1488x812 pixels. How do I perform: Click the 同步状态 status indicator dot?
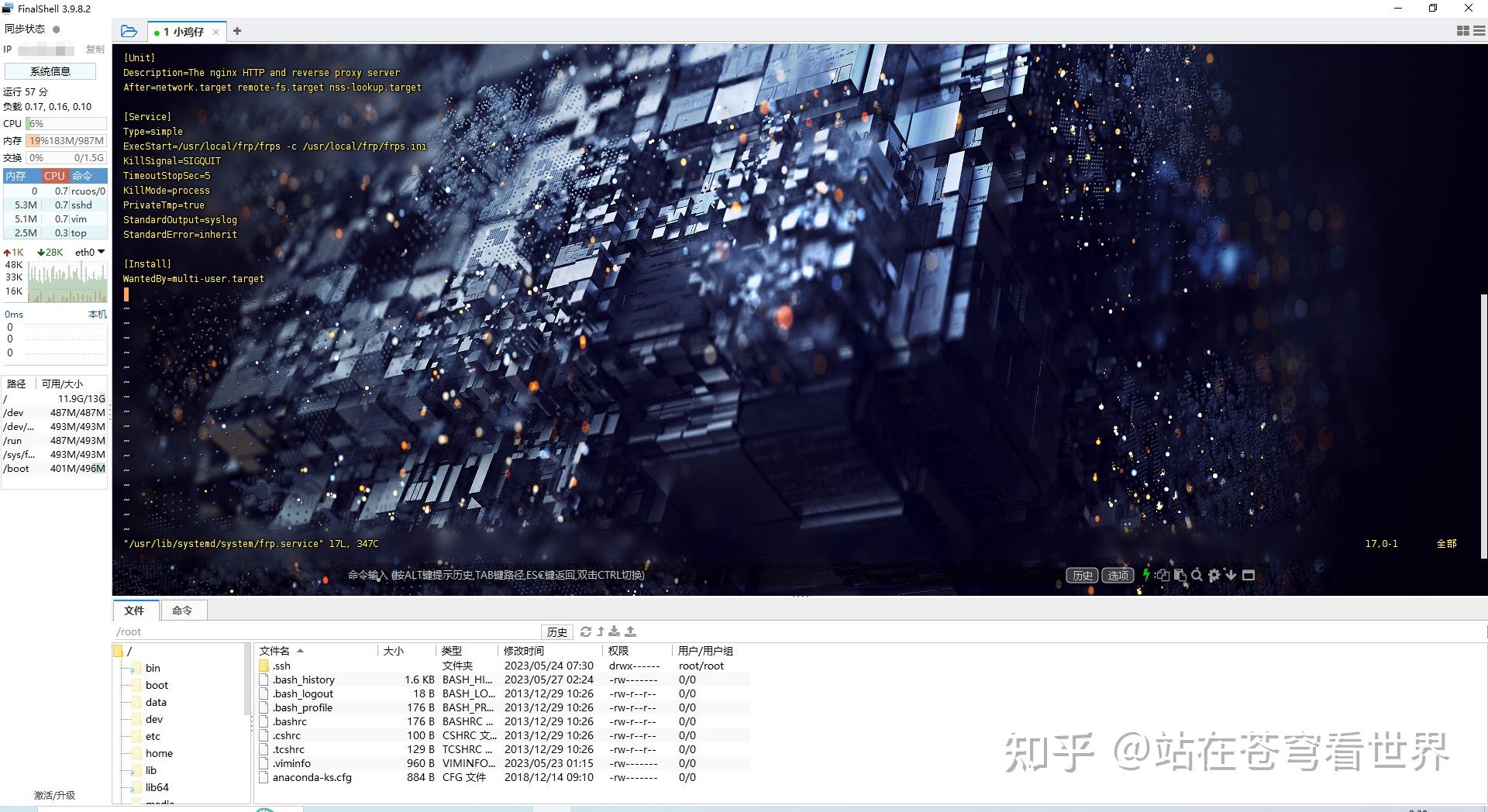point(56,29)
